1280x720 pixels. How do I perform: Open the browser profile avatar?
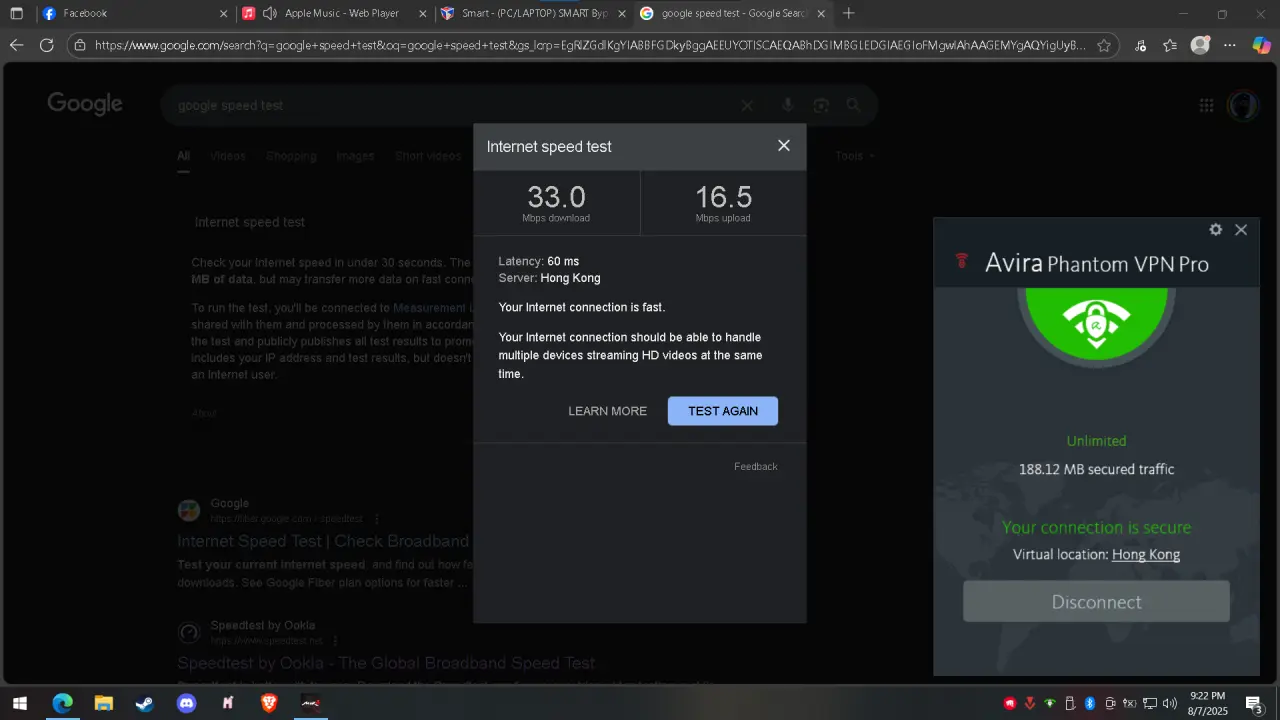(1200, 45)
